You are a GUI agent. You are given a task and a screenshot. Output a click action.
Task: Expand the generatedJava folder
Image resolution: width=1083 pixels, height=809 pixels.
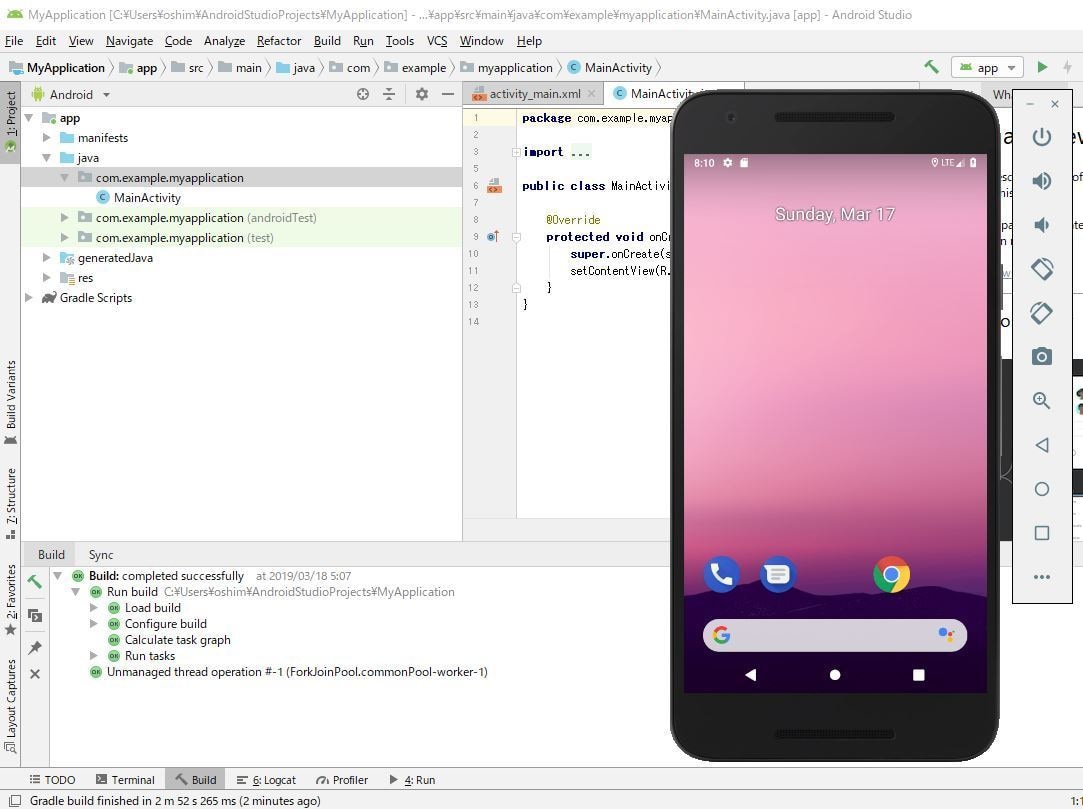(x=46, y=258)
